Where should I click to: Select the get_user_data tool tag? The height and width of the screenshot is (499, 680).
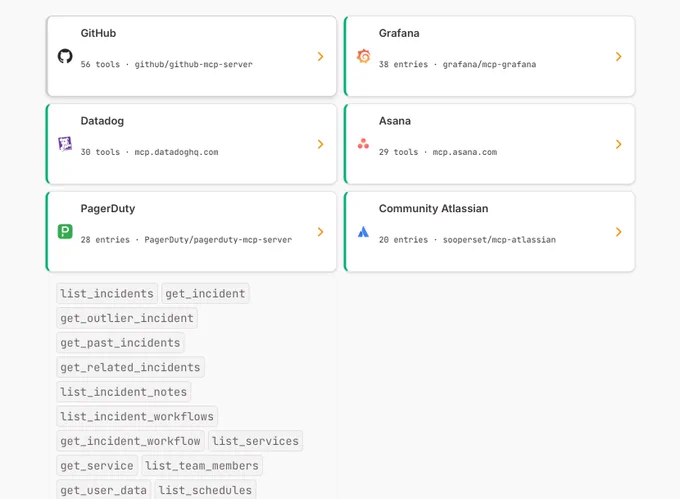(x=104, y=490)
